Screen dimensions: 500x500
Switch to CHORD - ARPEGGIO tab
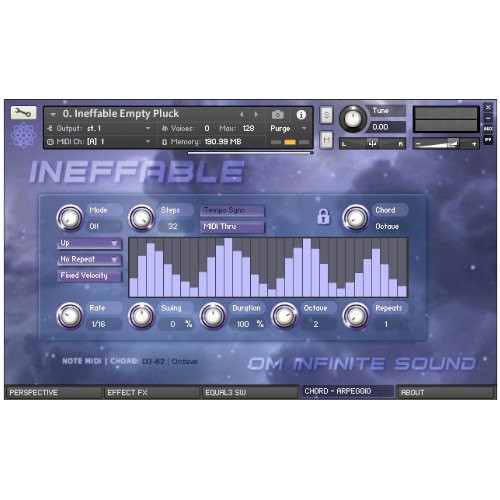click(347, 391)
